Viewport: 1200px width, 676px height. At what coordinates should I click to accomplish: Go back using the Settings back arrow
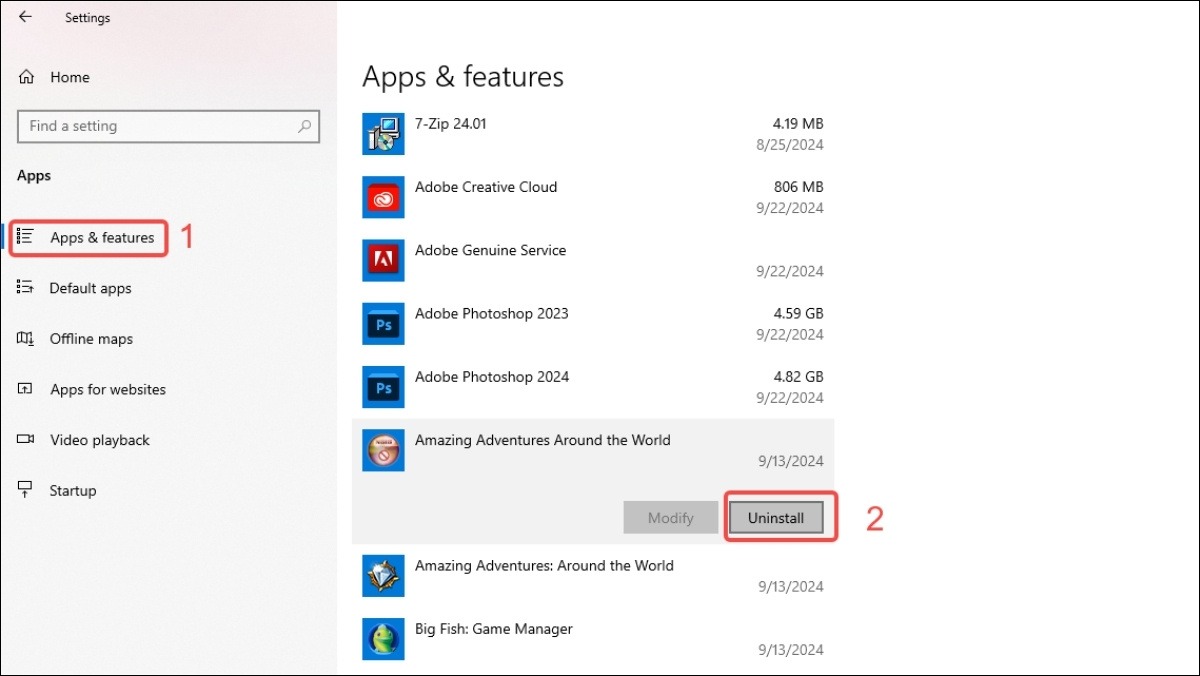point(25,17)
